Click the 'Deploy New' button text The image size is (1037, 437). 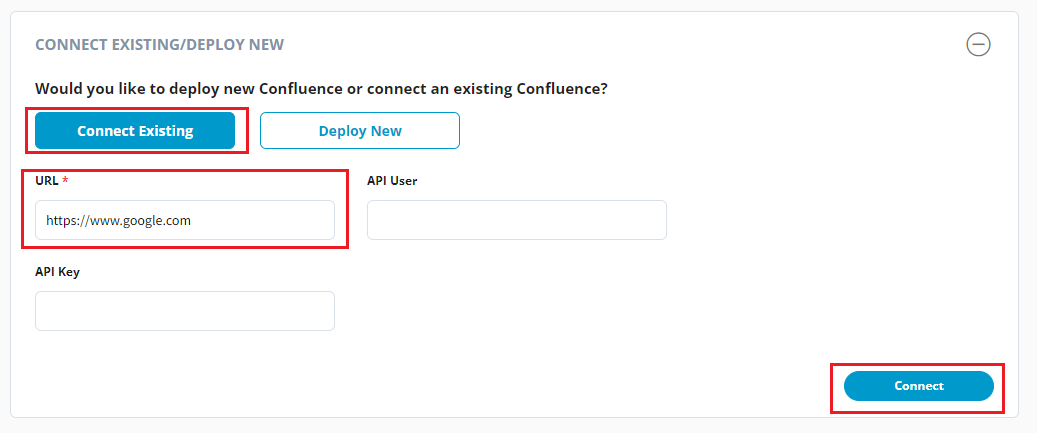[360, 131]
